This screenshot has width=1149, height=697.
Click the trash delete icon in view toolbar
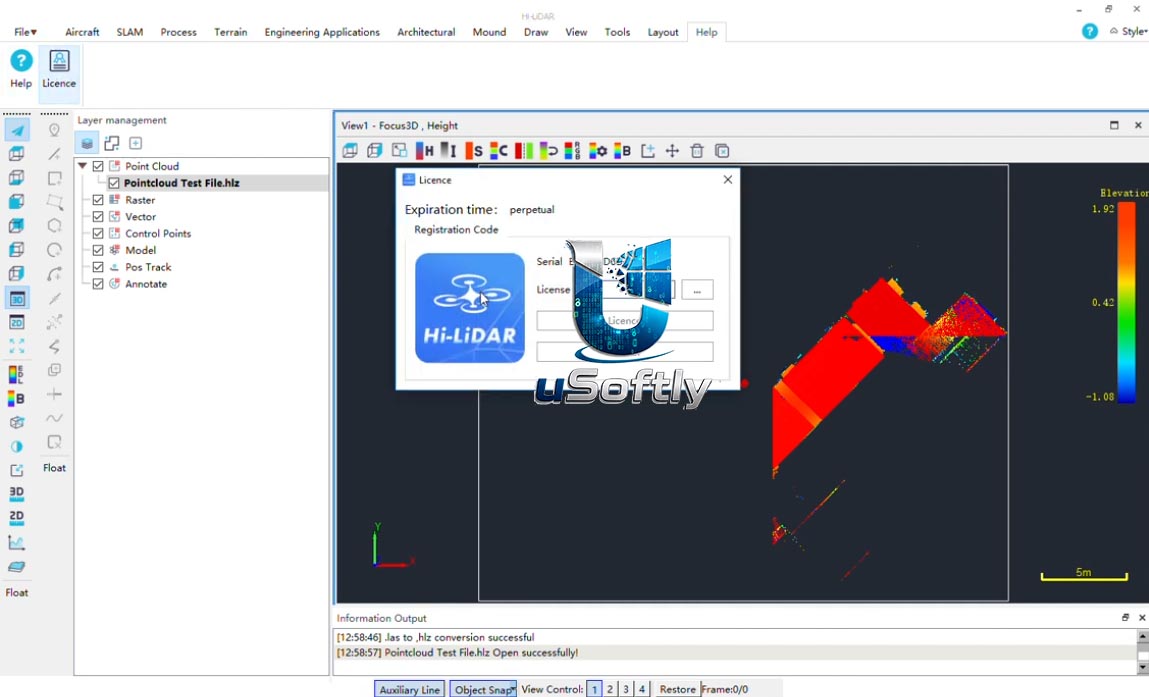[x=697, y=151]
